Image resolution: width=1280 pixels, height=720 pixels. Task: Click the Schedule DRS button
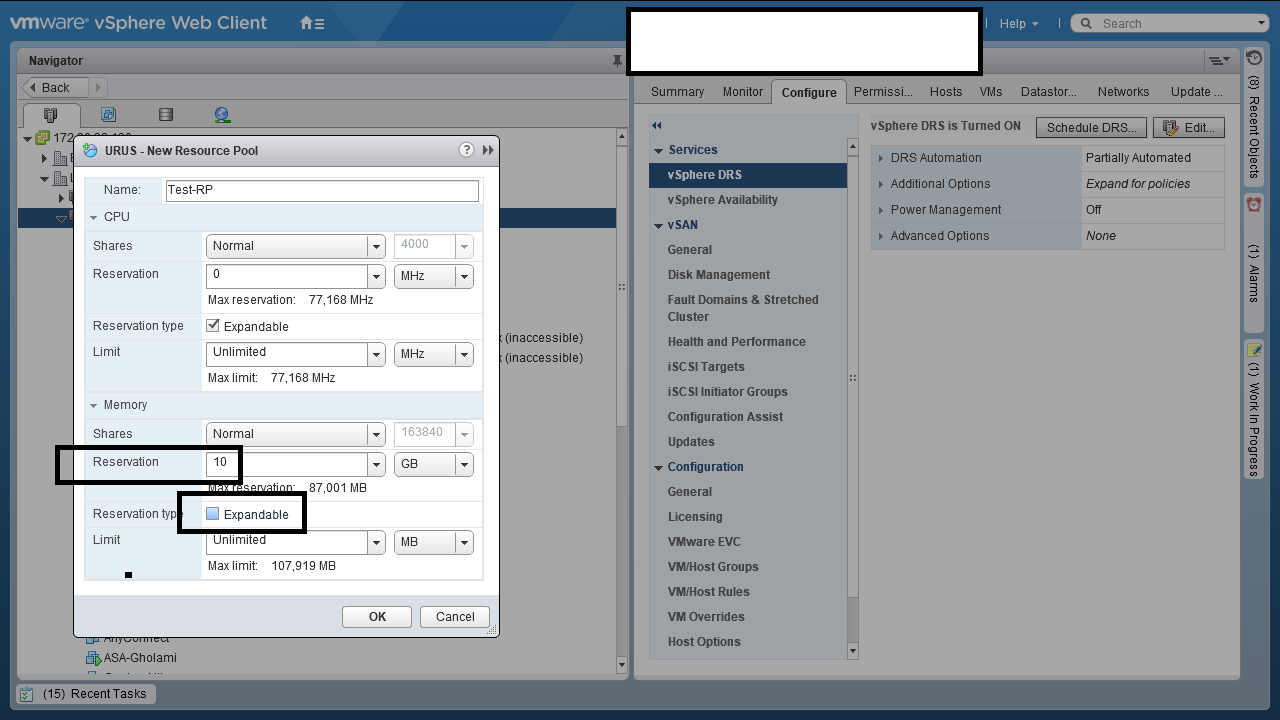click(1091, 128)
